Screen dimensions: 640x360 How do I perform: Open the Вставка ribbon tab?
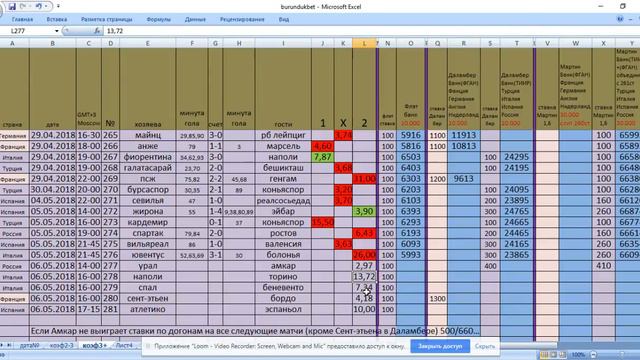click(x=57, y=19)
